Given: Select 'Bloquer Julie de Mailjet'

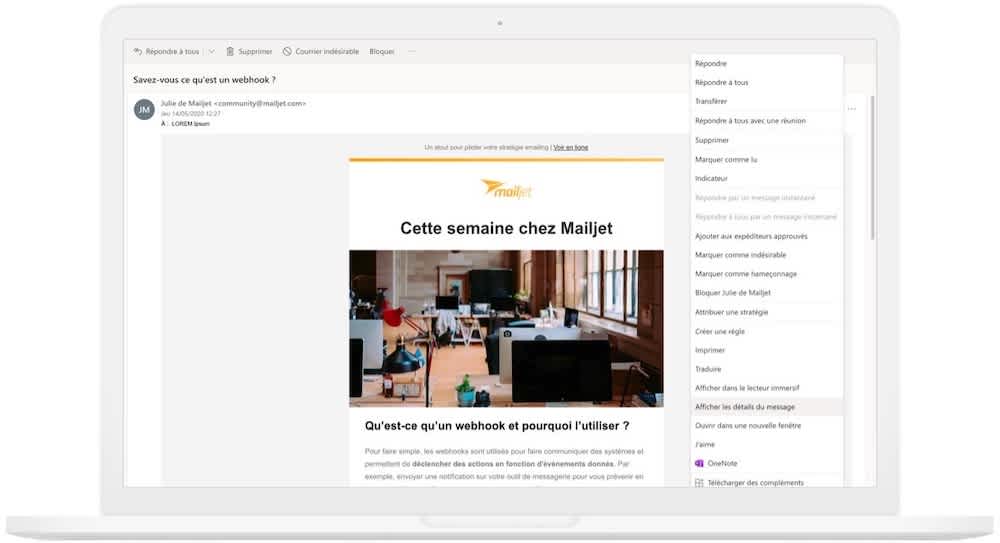Looking at the screenshot, I should pos(767,293).
